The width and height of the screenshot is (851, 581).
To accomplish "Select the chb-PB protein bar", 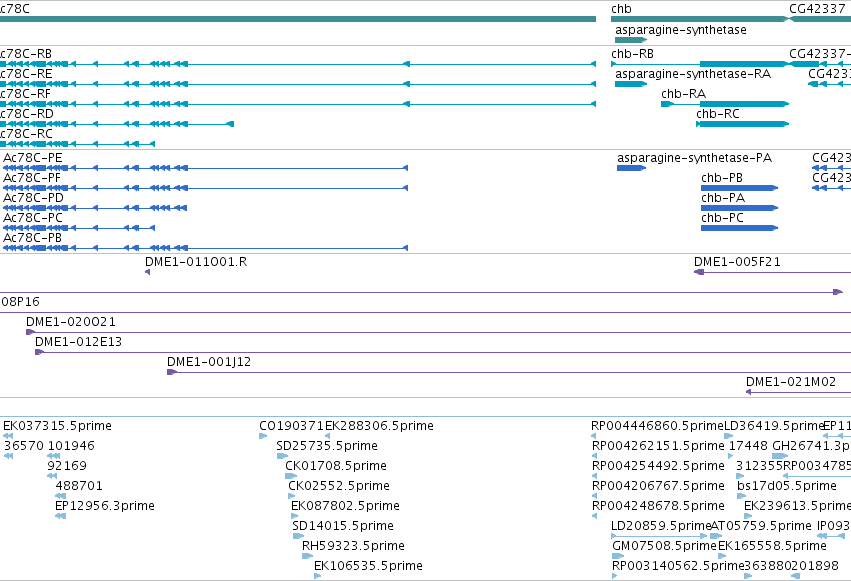I will (739, 188).
